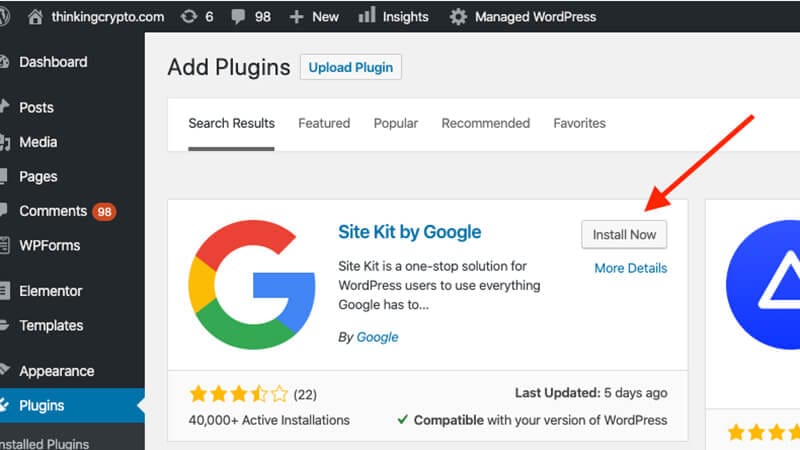Click the Upload Plugin button
The height and width of the screenshot is (450, 800).
(350, 68)
